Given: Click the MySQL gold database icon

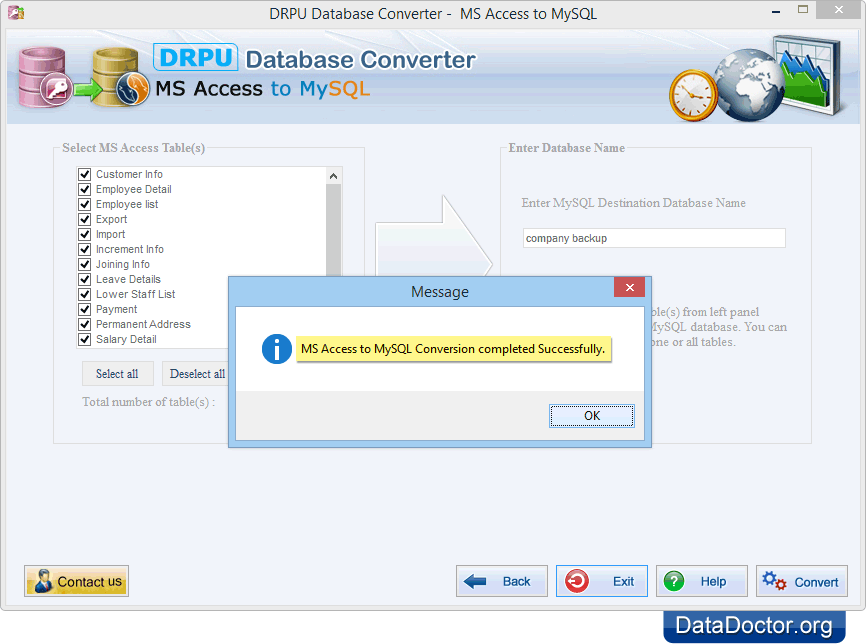Looking at the screenshot, I should tap(120, 77).
